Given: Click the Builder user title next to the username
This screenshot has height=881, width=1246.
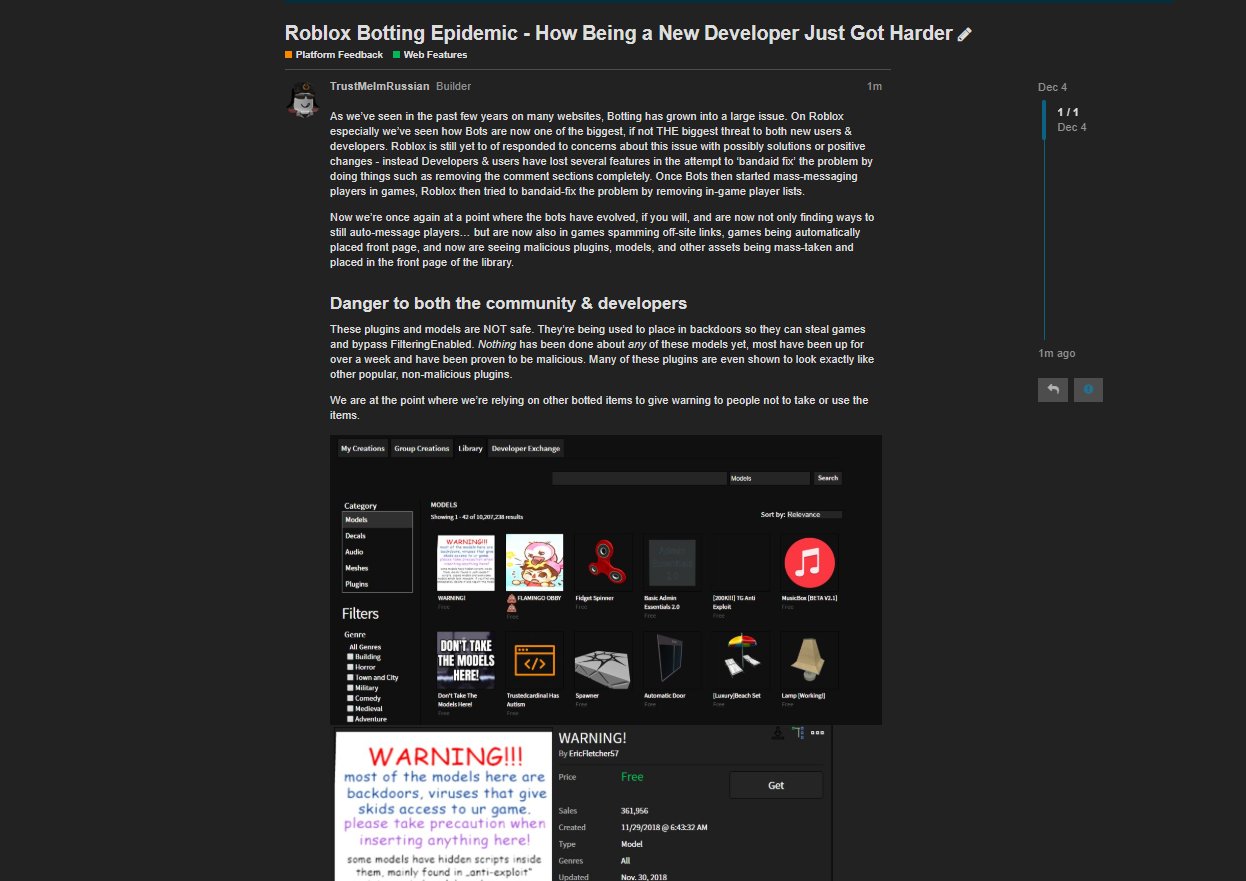Looking at the screenshot, I should pyautogui.click(x=454, y=87).
